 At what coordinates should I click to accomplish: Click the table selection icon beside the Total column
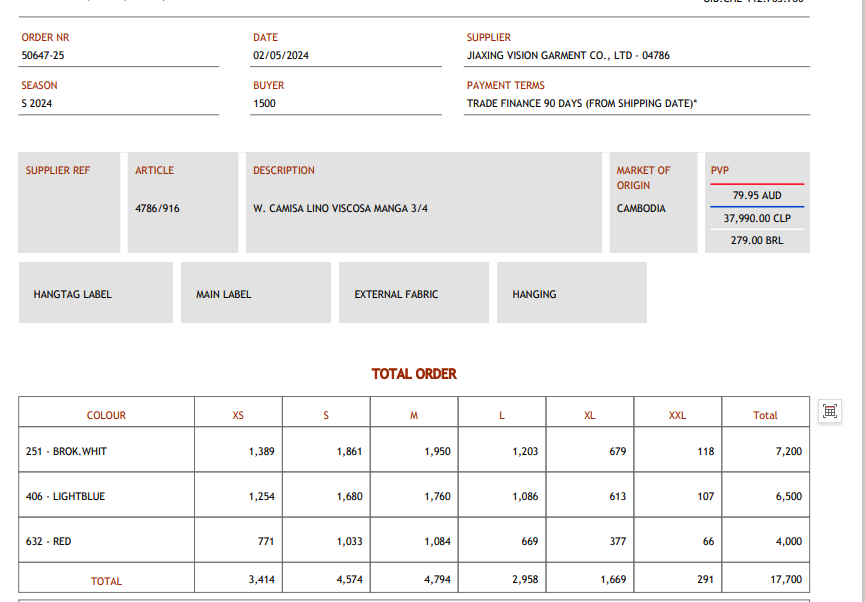[829, 411]
